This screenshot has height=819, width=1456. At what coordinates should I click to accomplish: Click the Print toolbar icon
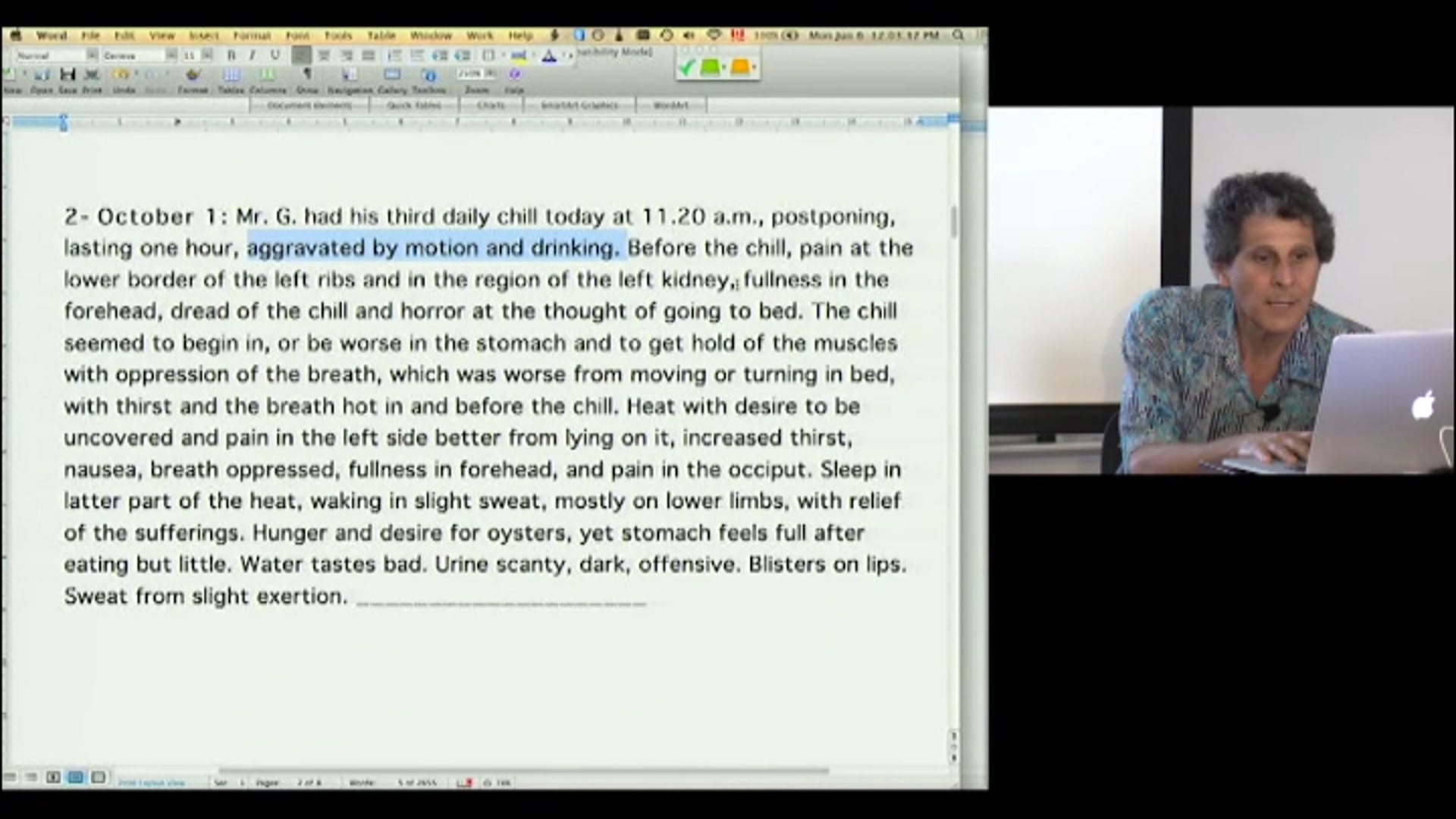[92, 74]
